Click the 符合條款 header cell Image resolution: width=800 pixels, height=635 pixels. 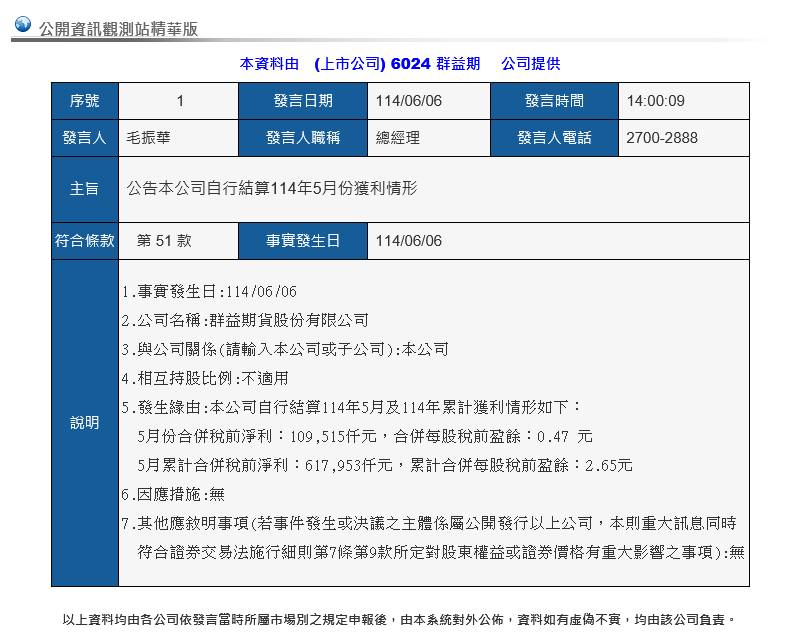[x=85, y=241]
